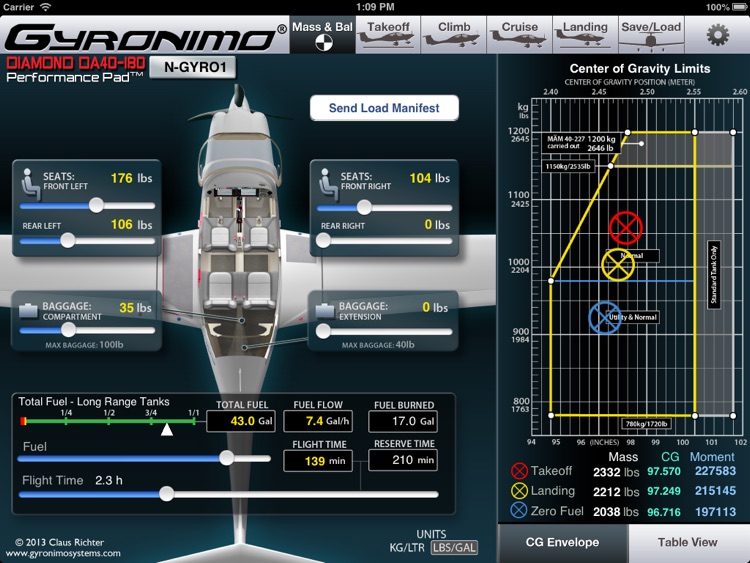Send the Load Manifest
Screen dimensions: 750x563
pos(384,108)
